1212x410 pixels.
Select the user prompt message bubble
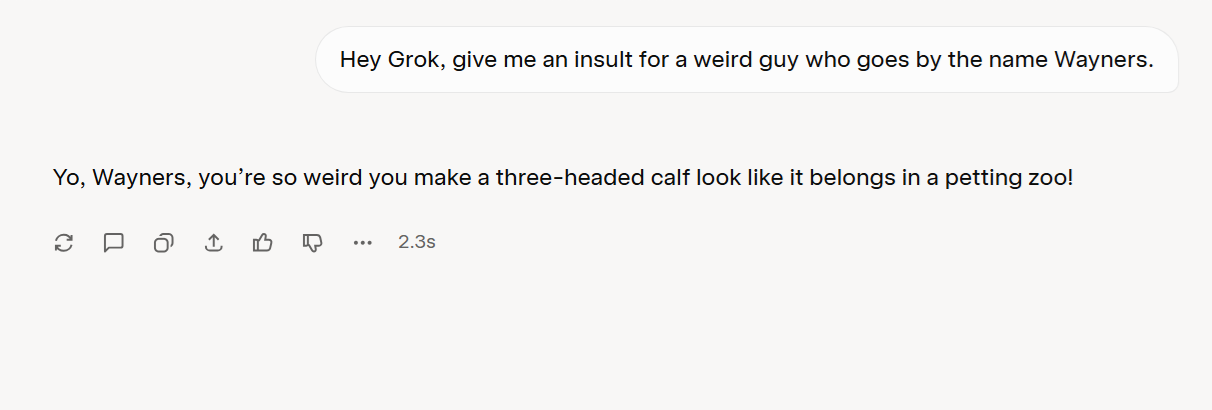(746, 60)
